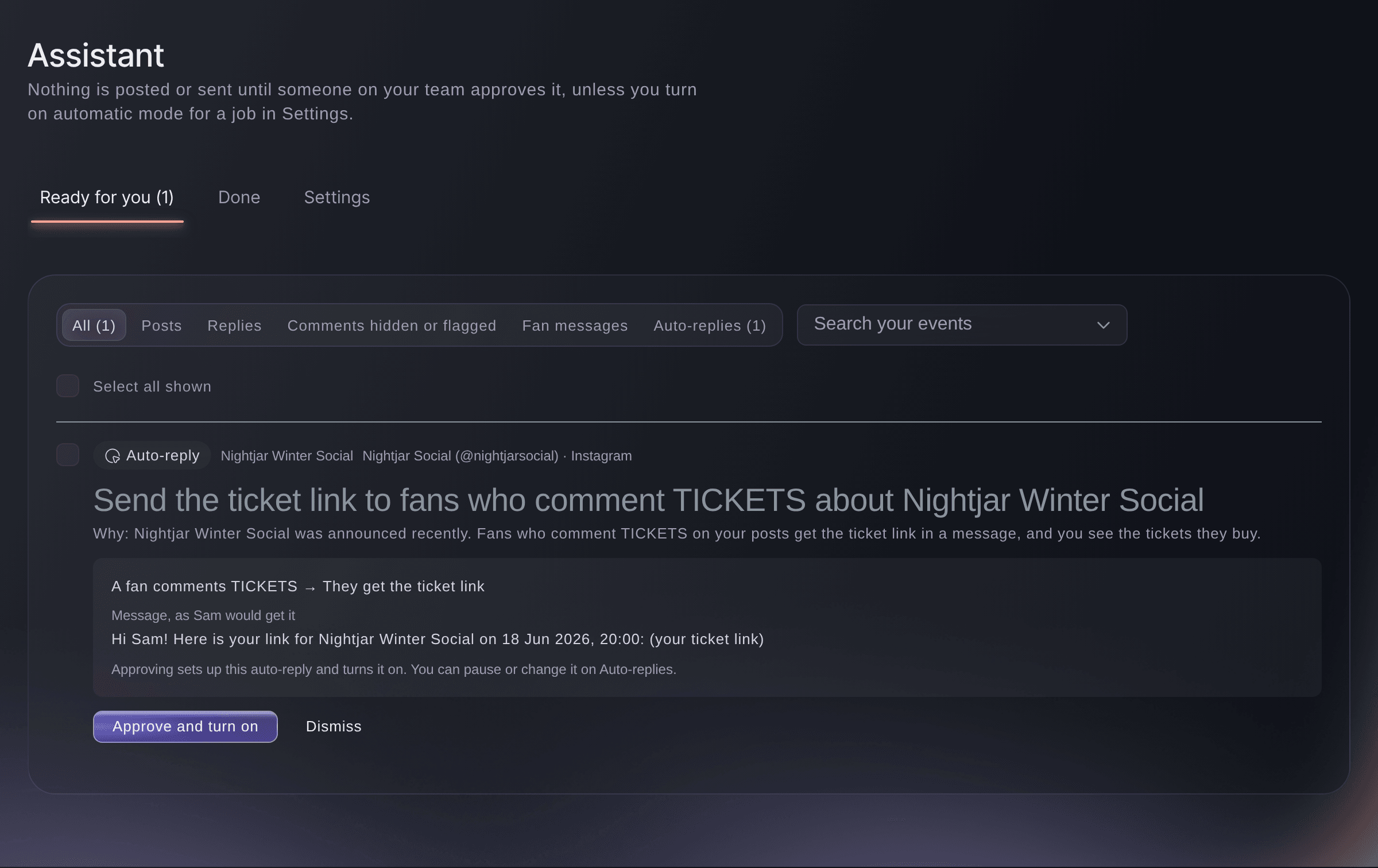This screenshot has height=868, width=1378.
Task: Expand the Search your events chevron
Action: [1103, 325]
